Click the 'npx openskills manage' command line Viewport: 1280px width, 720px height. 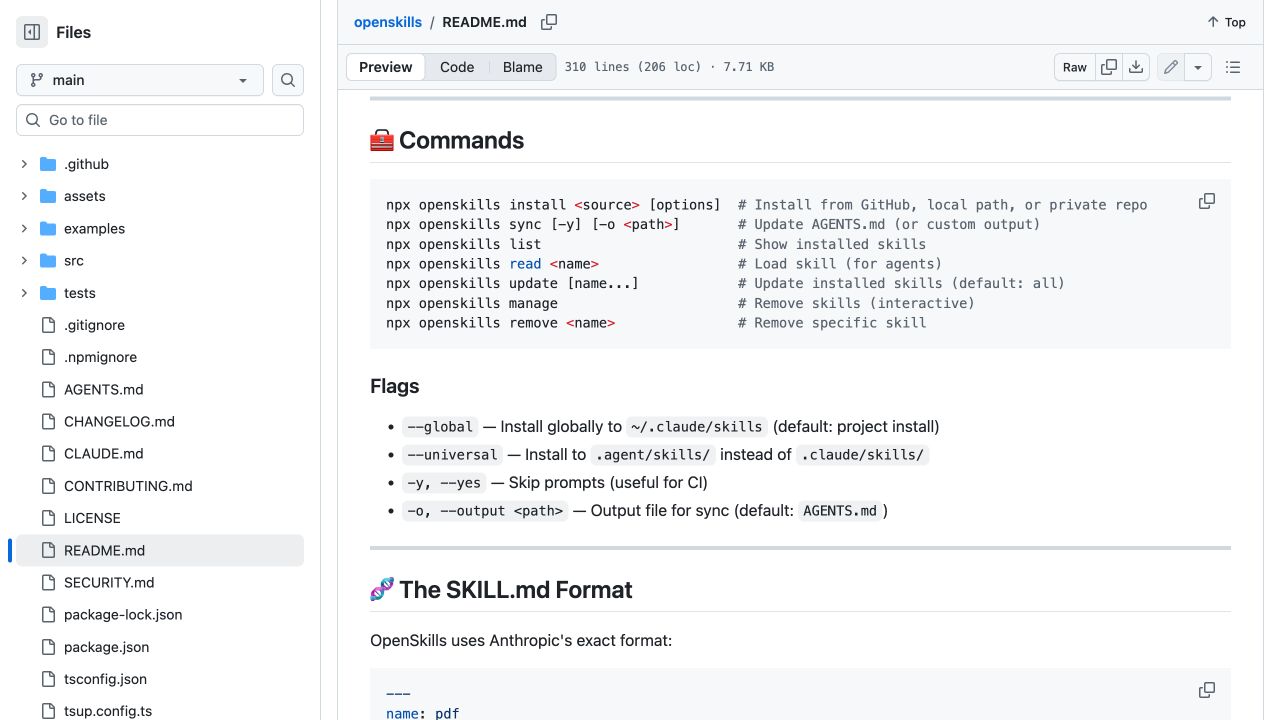(x=472, y=303)
